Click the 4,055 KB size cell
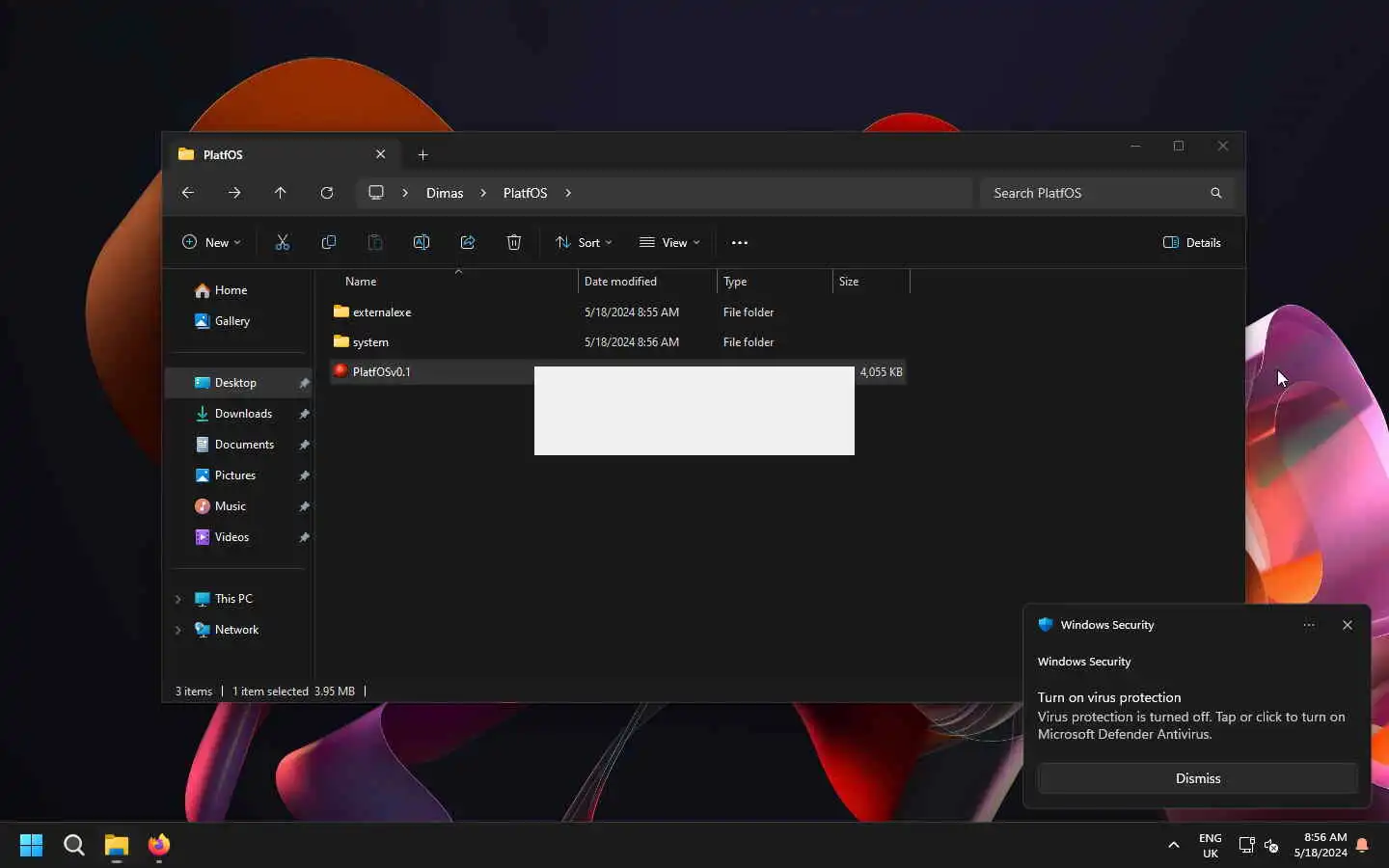The image size is (1389, 868). pos(881,372)
